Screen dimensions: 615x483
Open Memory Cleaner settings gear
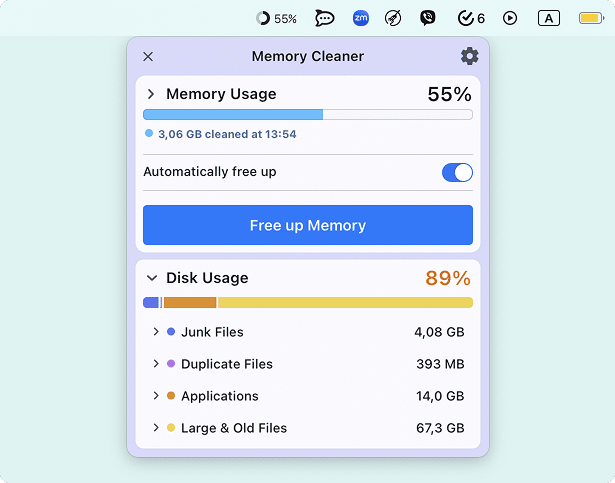pyautogui.click(x=469, y=57)
